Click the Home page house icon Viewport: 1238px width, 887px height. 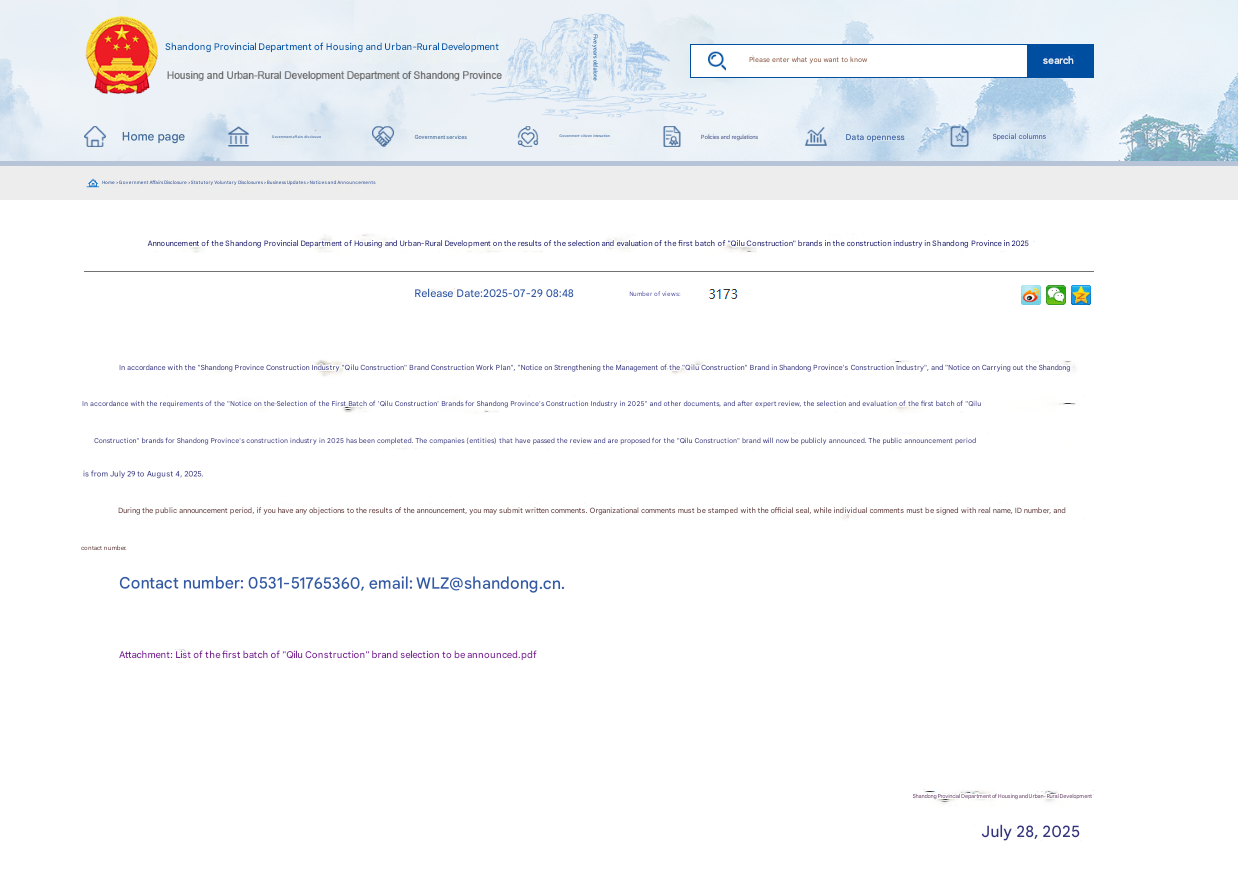(95, 137)
